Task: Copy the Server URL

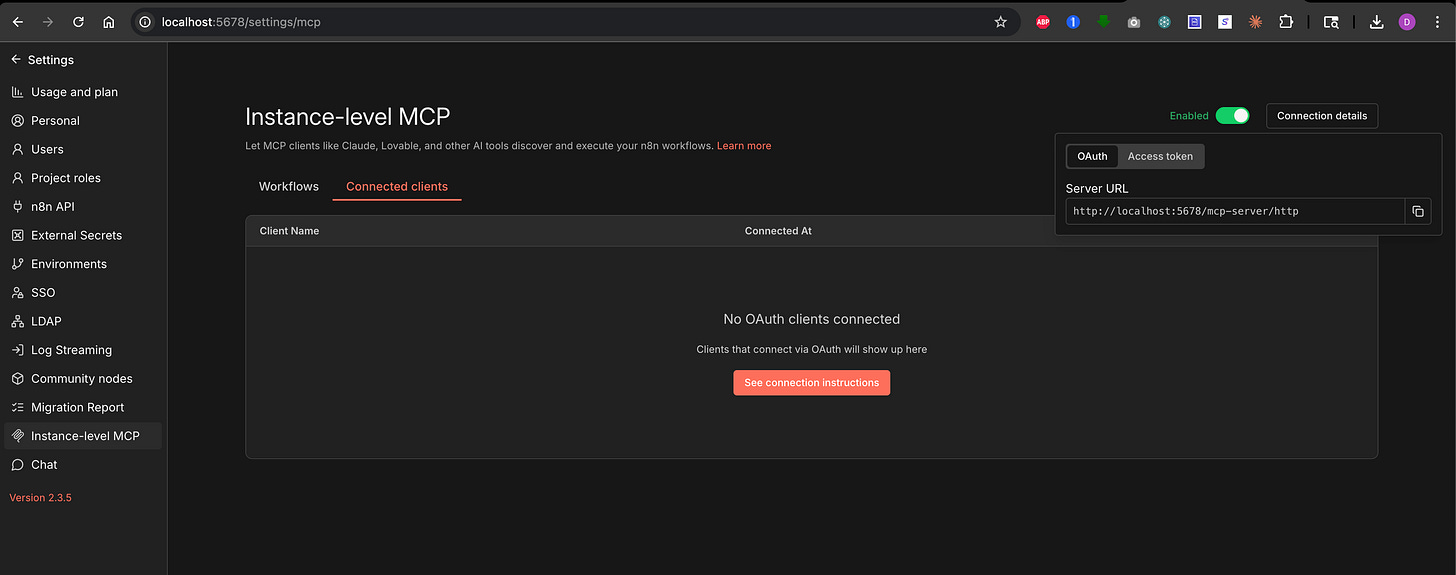Action: click(x=1418, y=211)
